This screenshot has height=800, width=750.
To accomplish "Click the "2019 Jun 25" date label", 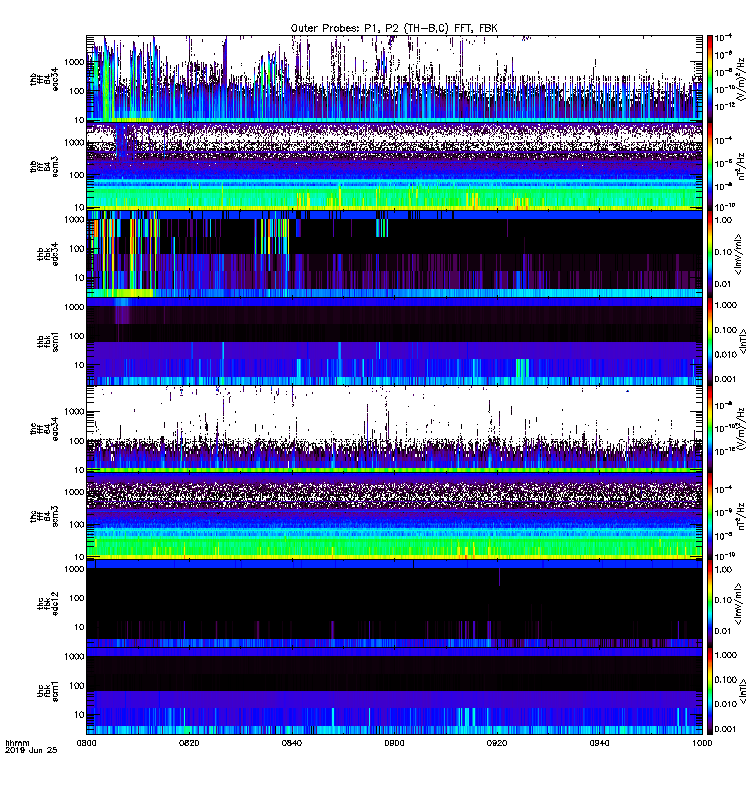I will (x=31, y=750).
